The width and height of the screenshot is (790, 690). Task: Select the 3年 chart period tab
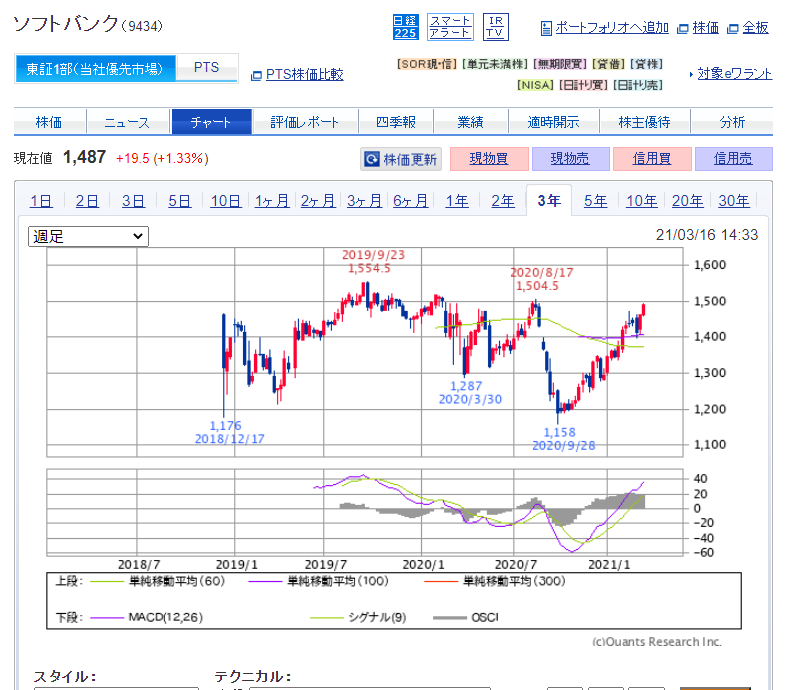(549, 200)
